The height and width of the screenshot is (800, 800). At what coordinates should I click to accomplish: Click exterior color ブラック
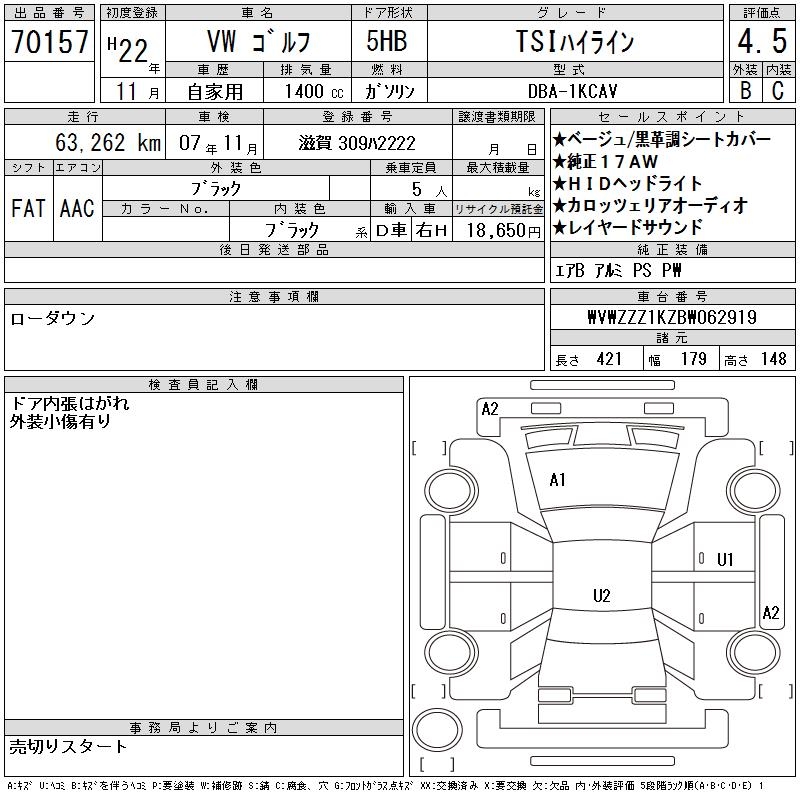216,189
